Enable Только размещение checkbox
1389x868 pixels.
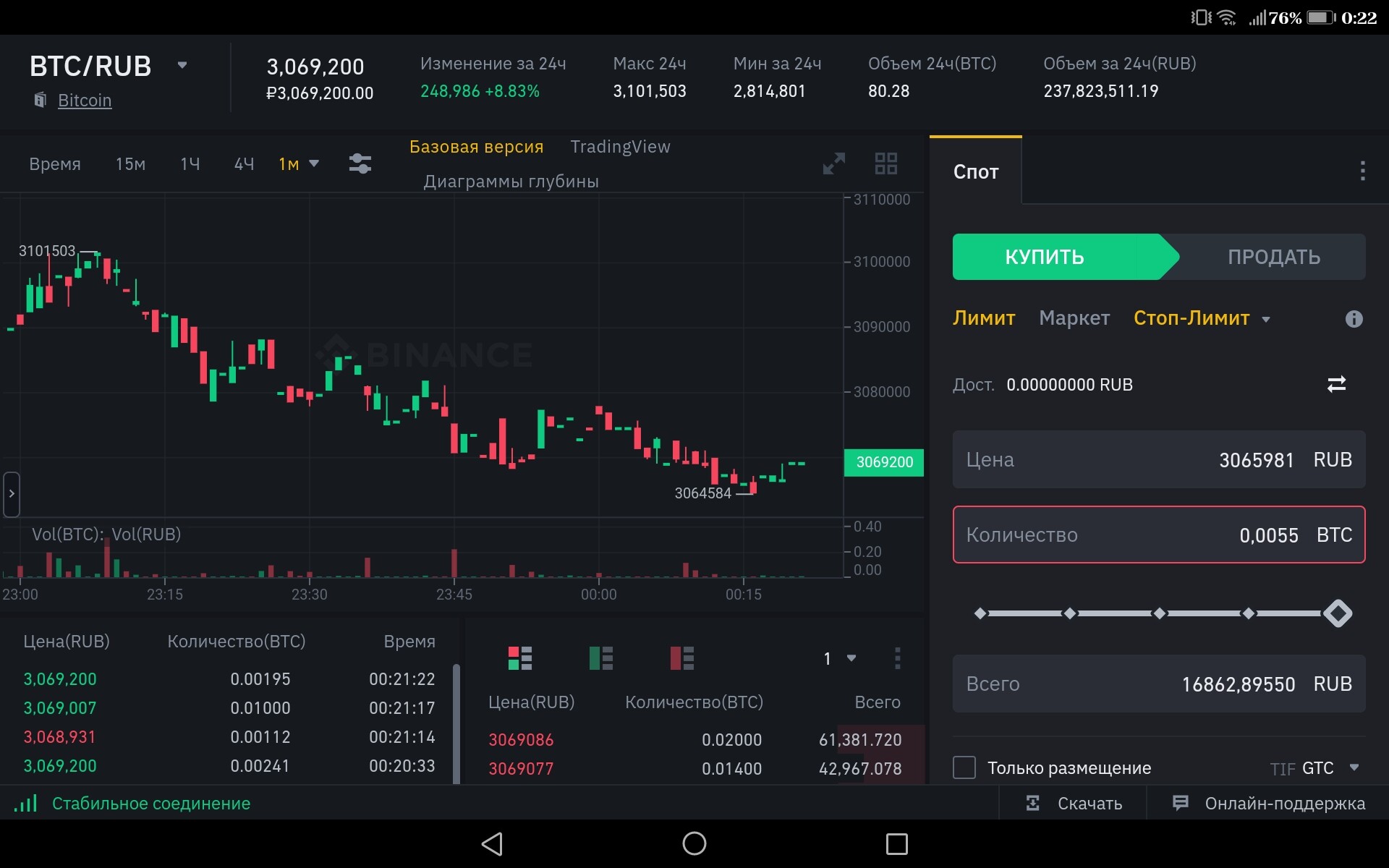tap(964, 767)
